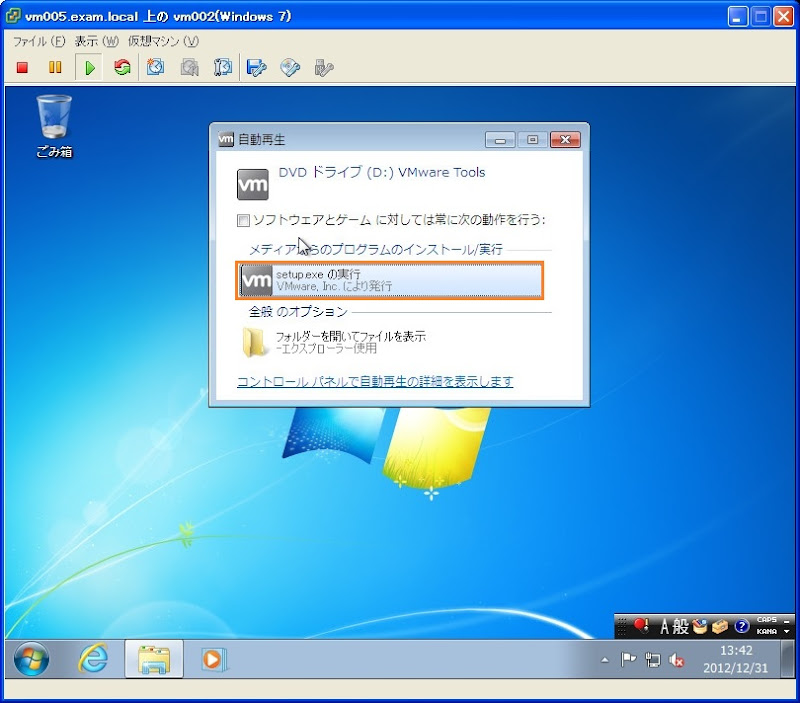This screenshot has height=703, width=800.
Task: Open the 仮想マシン (V) menu
Action: pos(163,41)
